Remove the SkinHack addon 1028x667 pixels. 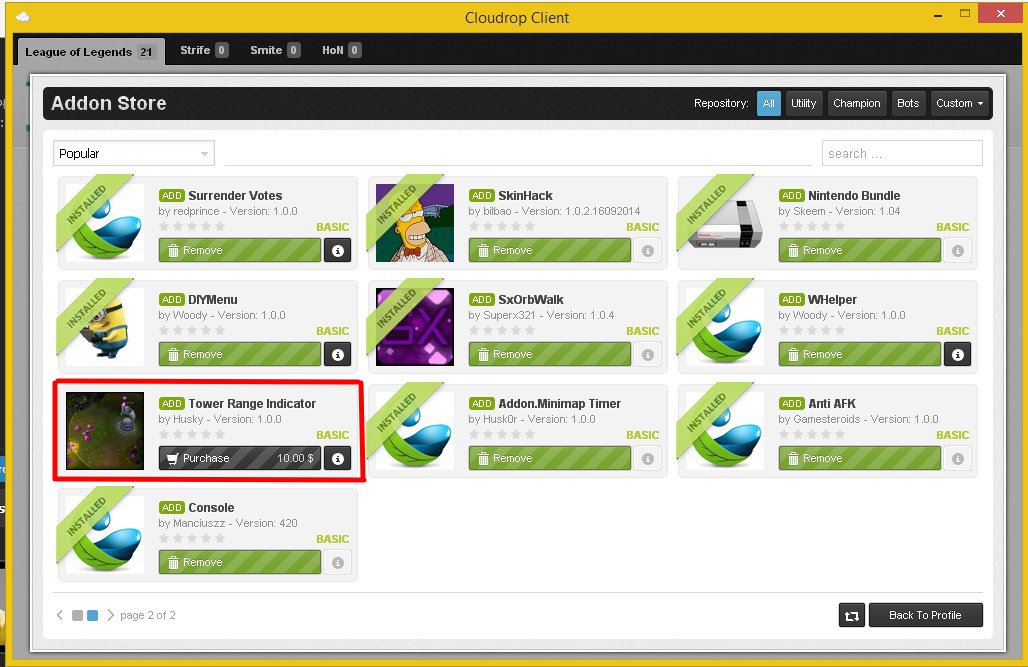(549, 251)
